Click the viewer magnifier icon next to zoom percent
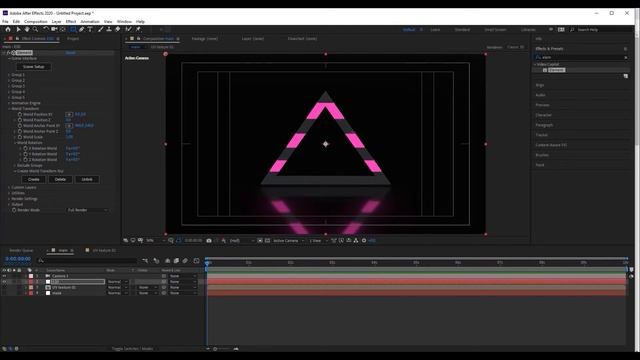 click(x=171, y=241)
